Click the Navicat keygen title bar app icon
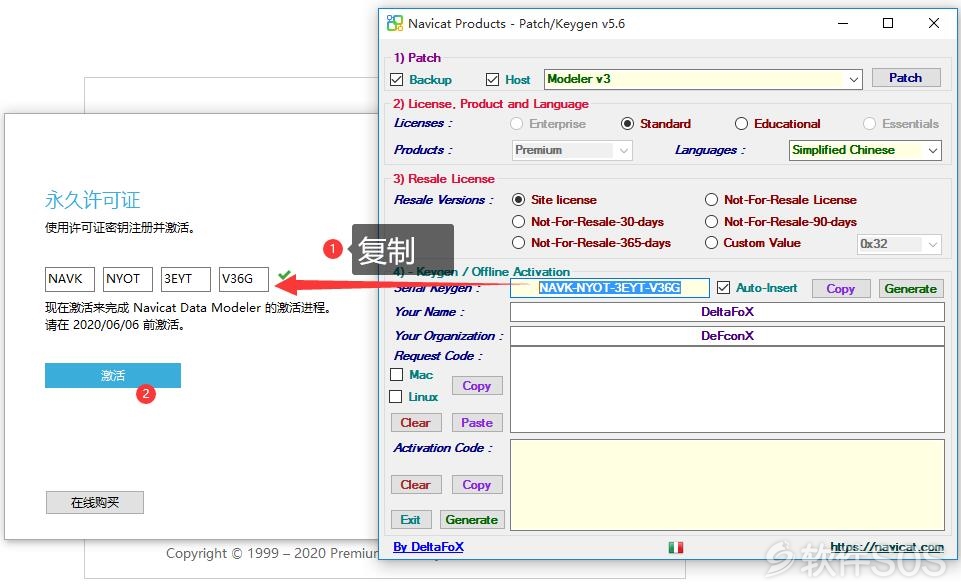The width and height of the screenshot is (961, 588). 395,23
